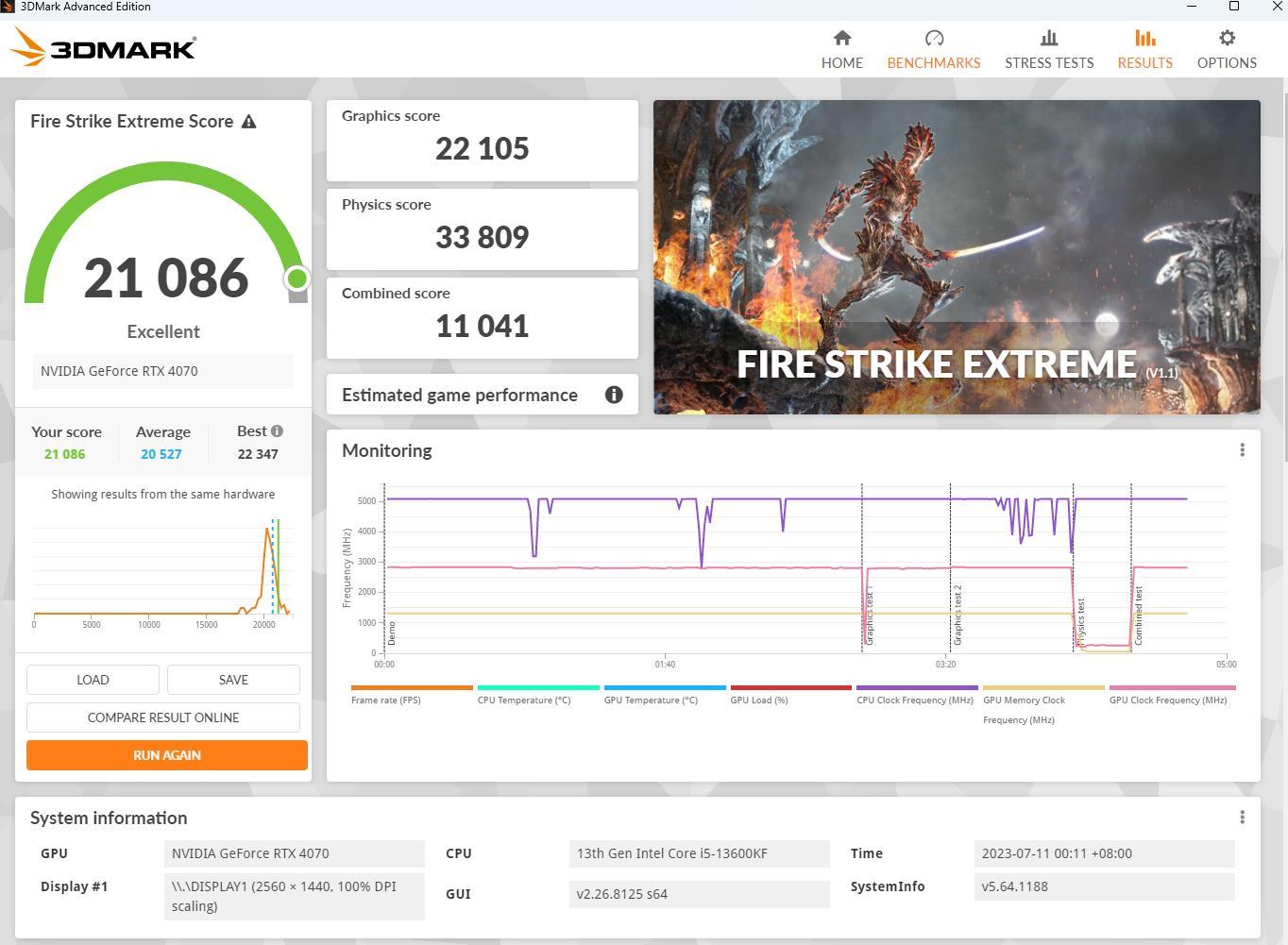The width and height of the screenshot is (1288, 945).
Task: Click the Demo marker in monitoring chart
Action: pyautogui.click(x=392, y=633)
